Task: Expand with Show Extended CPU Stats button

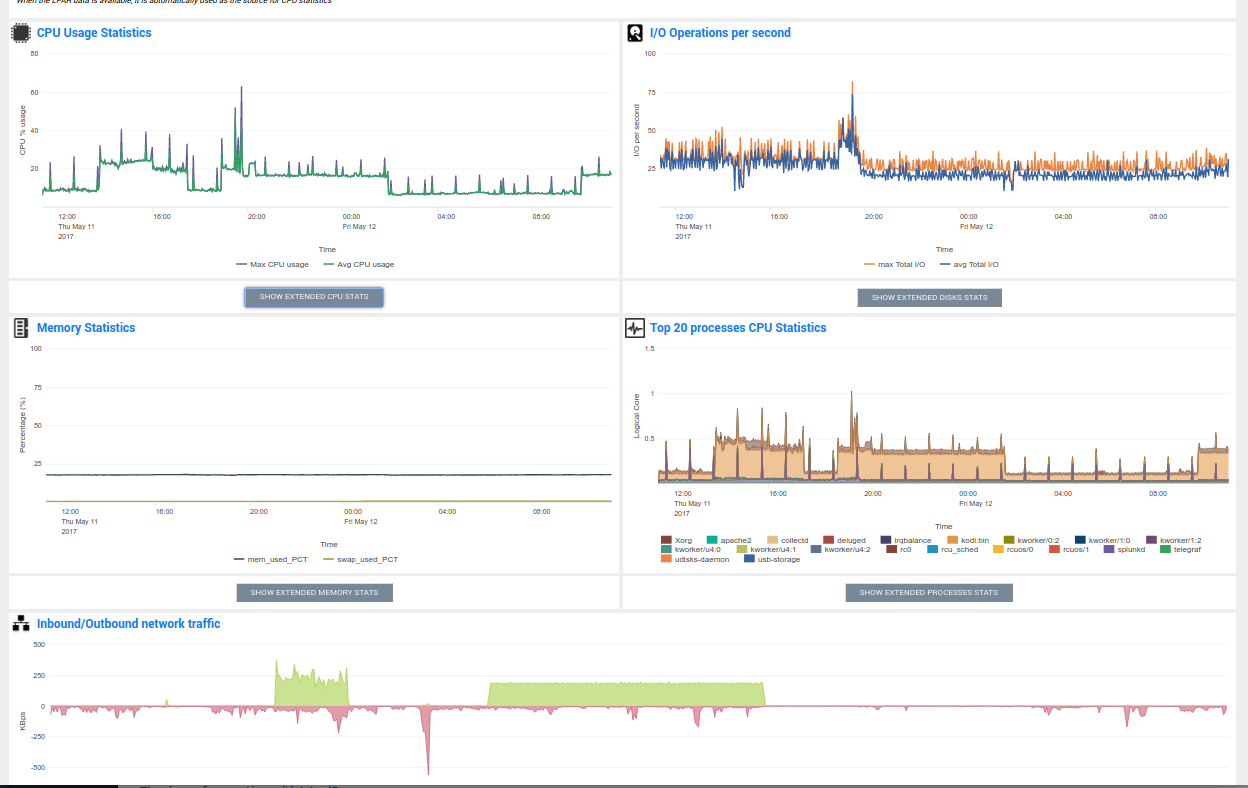Action: [314, 297]
